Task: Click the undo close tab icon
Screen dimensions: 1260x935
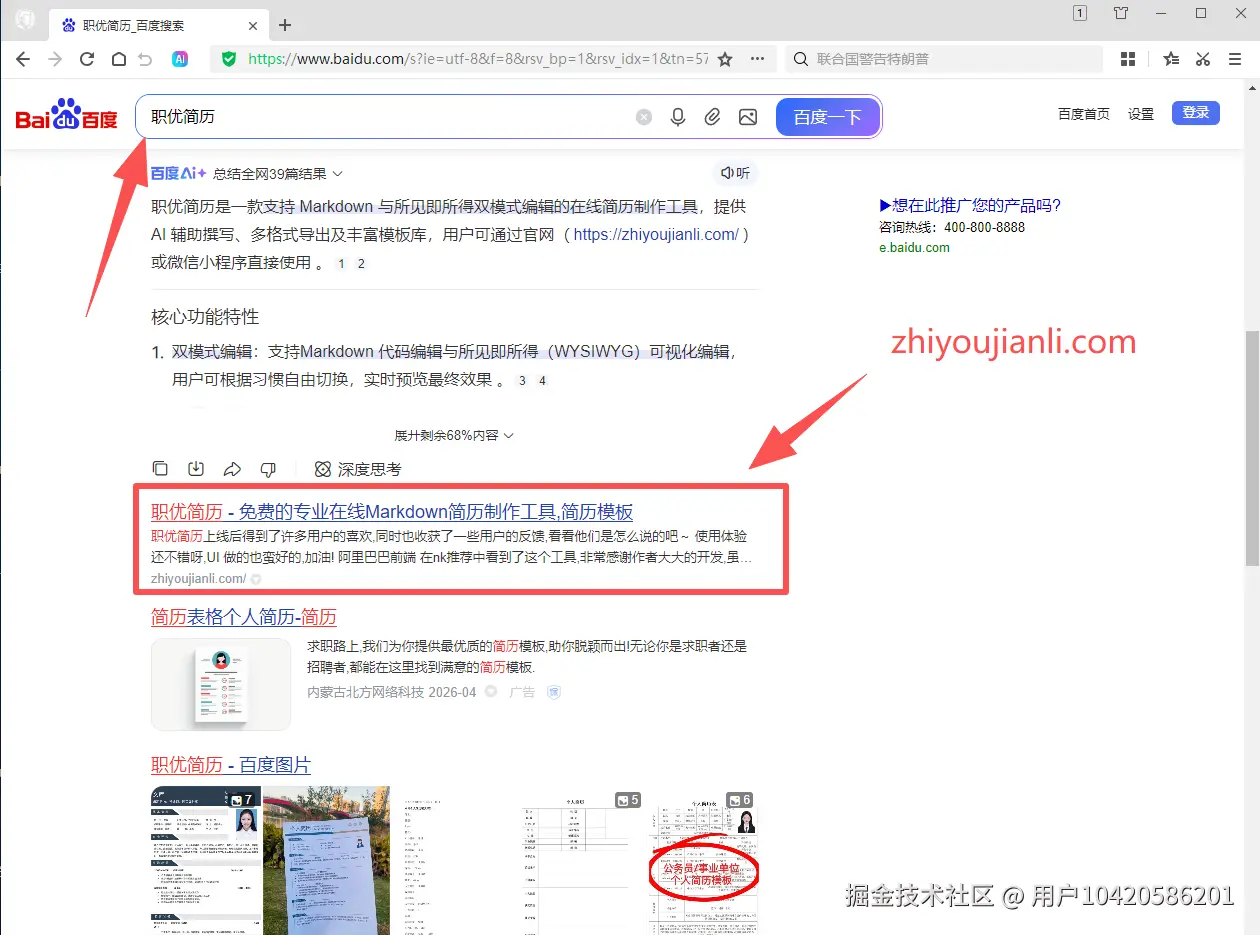Action: pyautogui.click(x=146, y=59)
